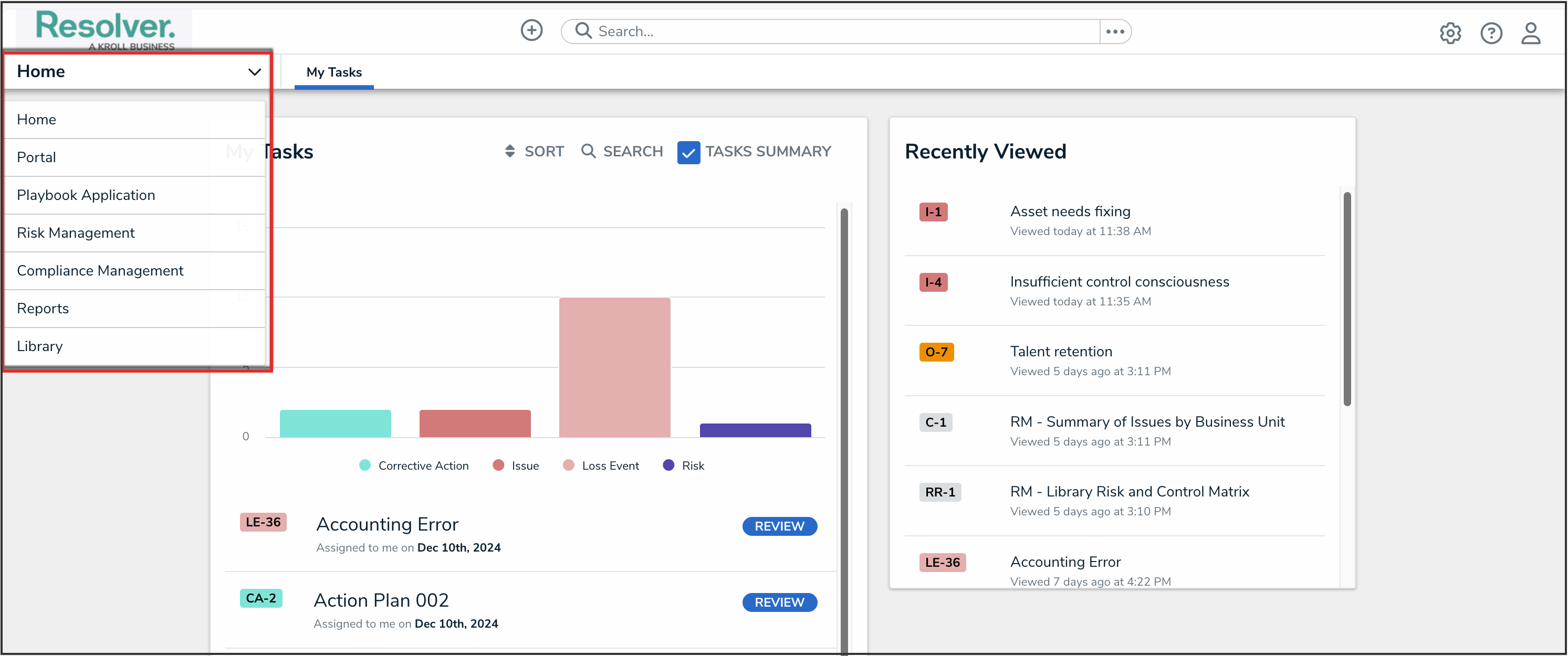The width and height of the screenshot is (1568, 656).
Task: Click REVIEW for Accounting Error
Action: coord(779,526)
